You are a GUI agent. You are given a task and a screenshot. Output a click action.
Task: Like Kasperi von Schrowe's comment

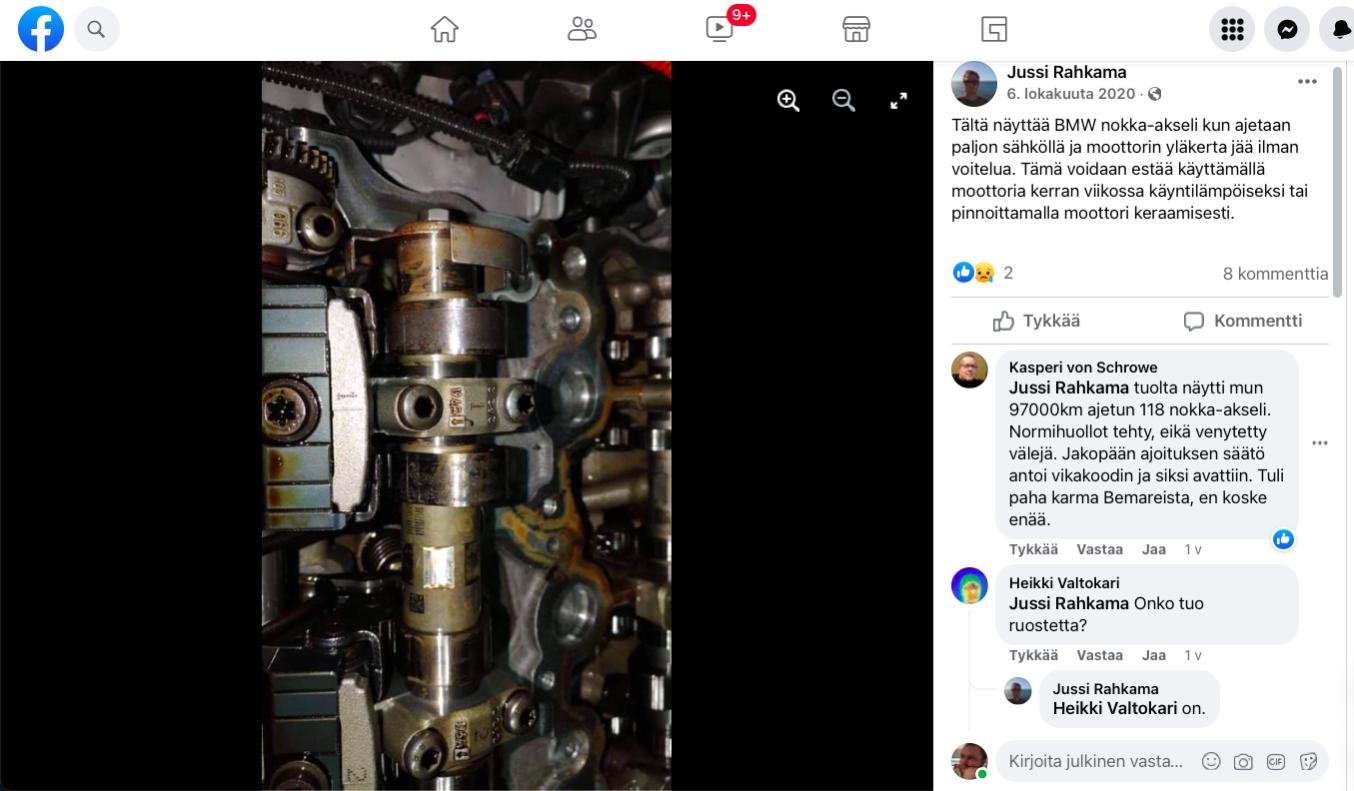click(x=1033, y=550)
